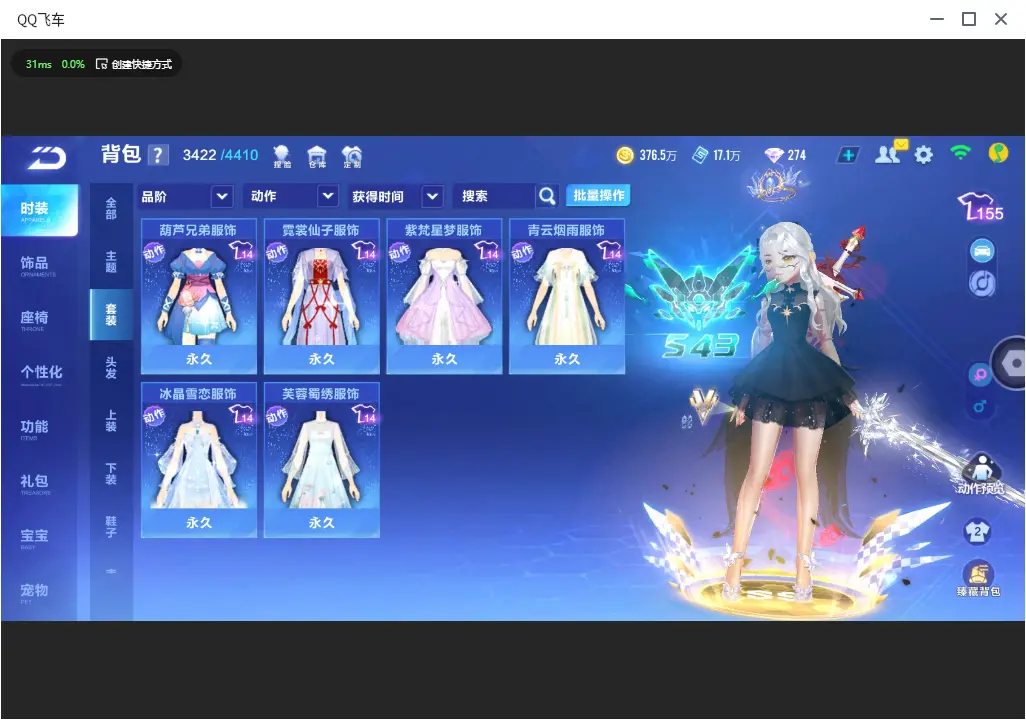
Task: Select the 下装 bottoms subcategory
Action: pos(111,474)
